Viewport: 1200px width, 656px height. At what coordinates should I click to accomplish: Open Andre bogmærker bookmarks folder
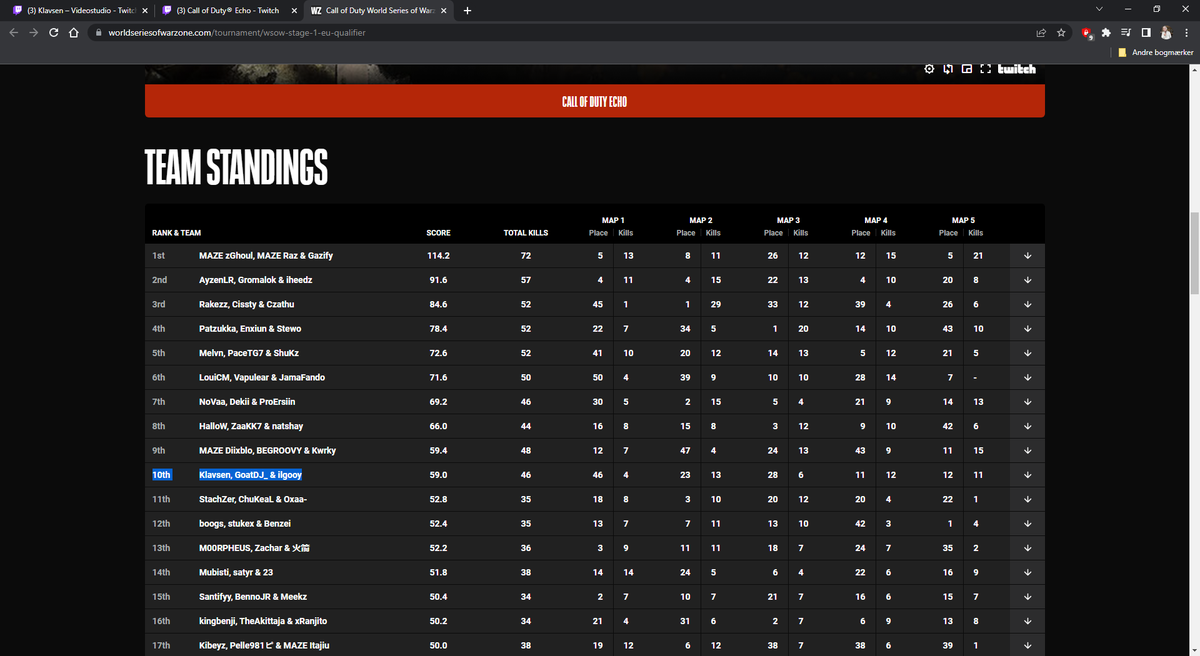pos(1156,52)
